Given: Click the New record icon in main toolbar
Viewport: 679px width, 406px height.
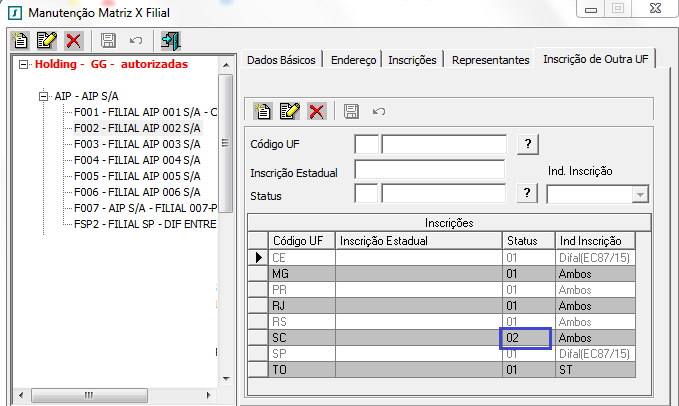Looking at the screenshot, I should point(20,41).
